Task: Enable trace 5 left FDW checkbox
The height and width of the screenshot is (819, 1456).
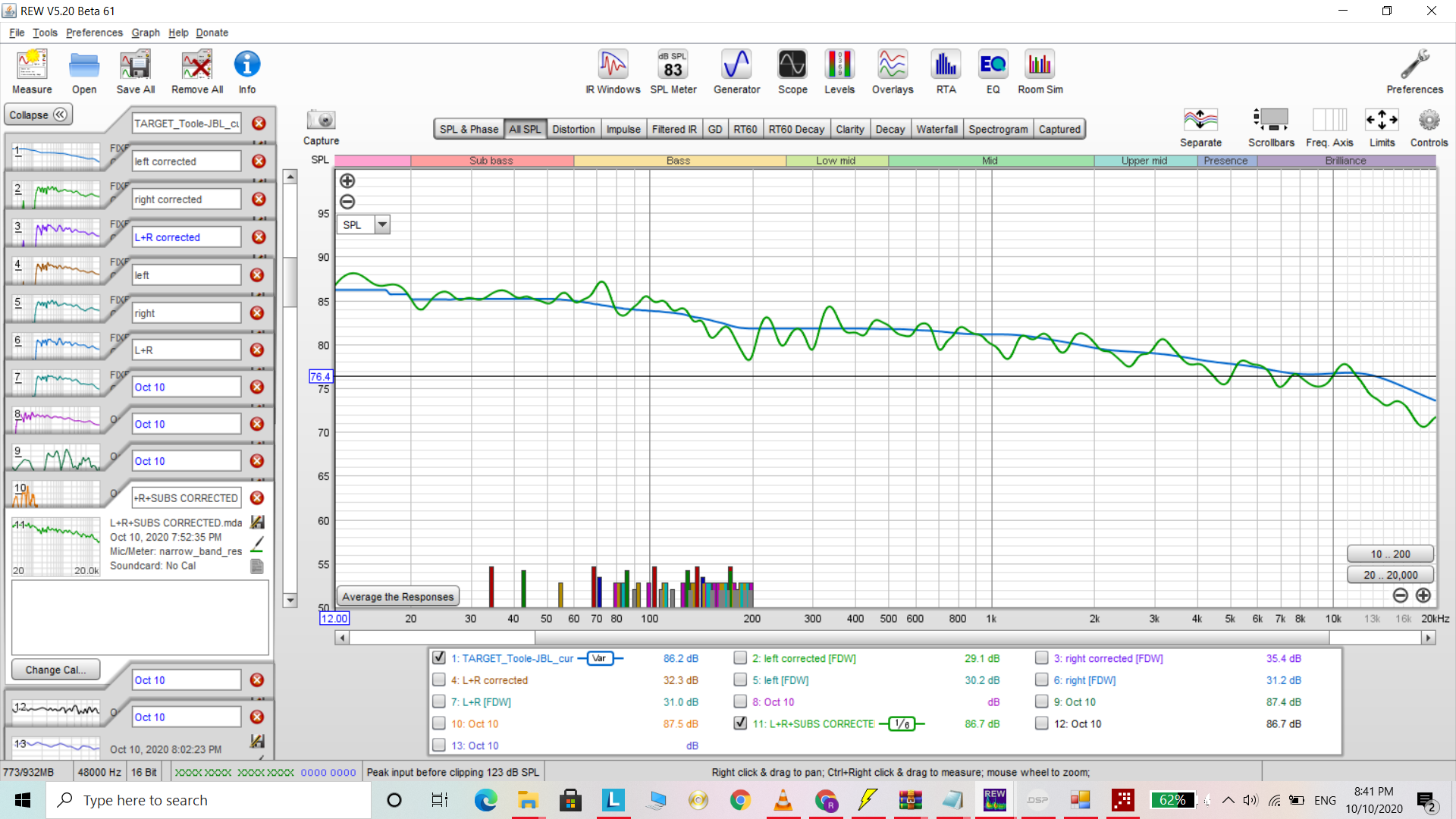Action: click(x=740, y=679)
